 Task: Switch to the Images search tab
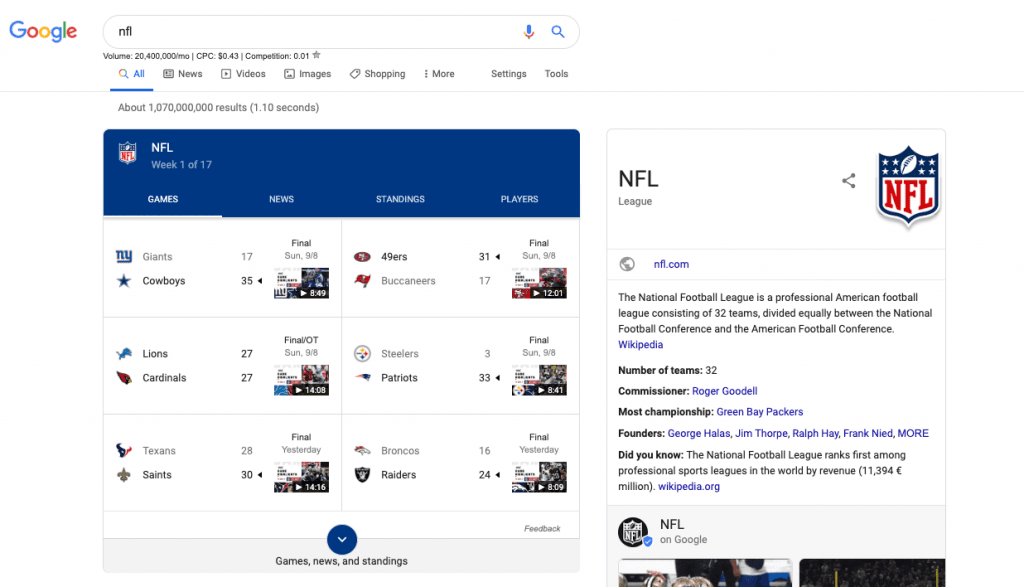308,74
